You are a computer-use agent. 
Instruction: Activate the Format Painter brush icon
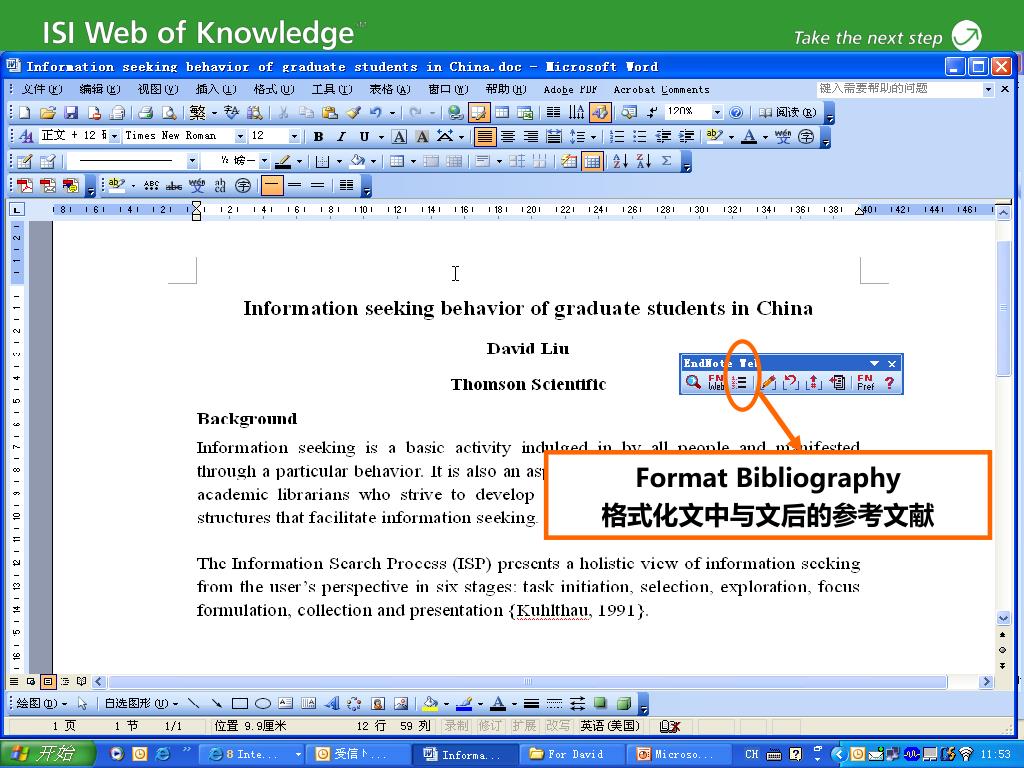(x=353, y=112)
